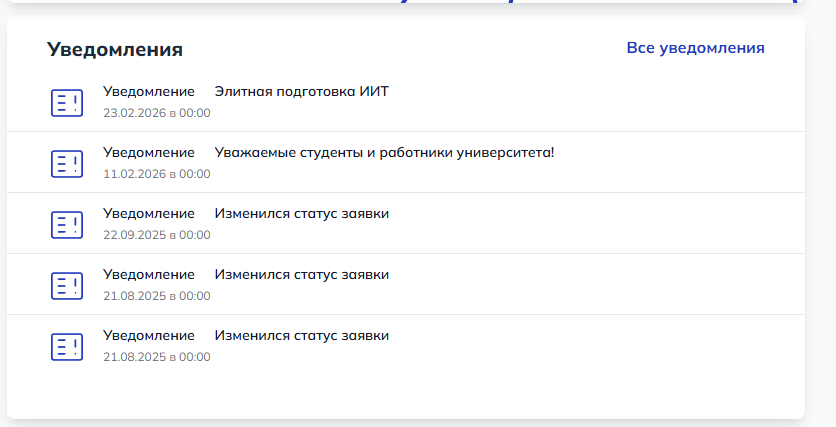836x427 pixels.
Task: Click the date "22.09.2025 в 00:00"
Action: click(157, 235)
